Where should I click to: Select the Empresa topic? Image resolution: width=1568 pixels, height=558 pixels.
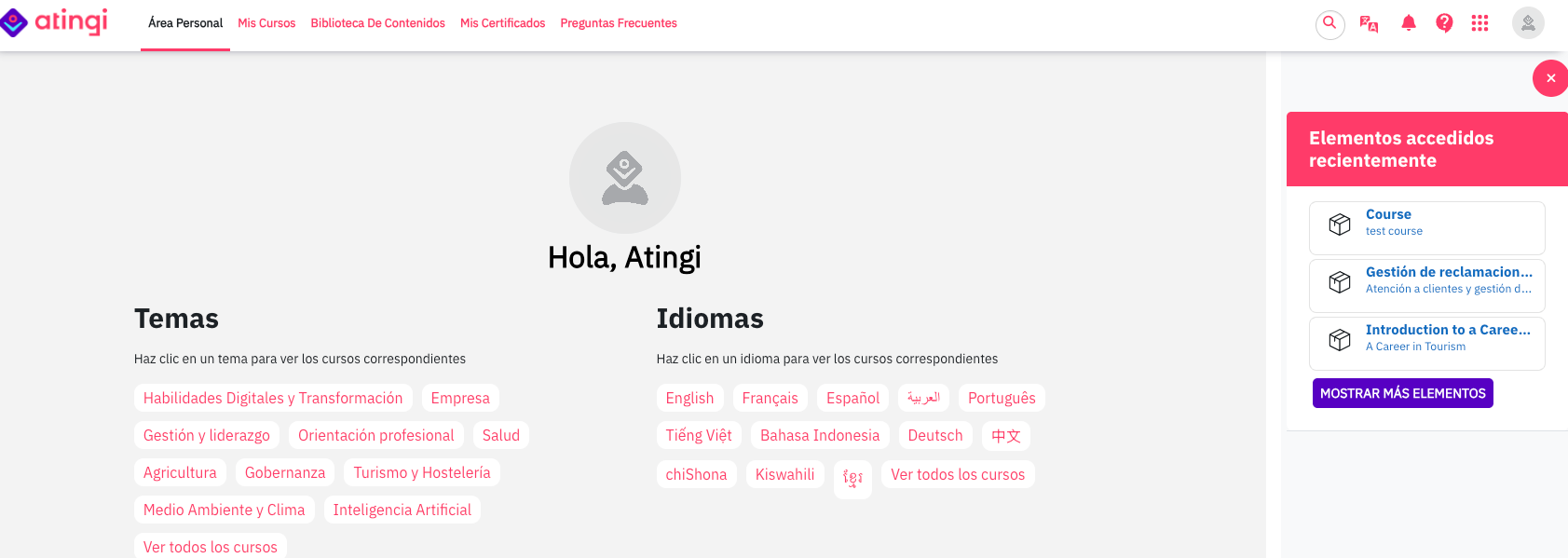pos(460,398)
